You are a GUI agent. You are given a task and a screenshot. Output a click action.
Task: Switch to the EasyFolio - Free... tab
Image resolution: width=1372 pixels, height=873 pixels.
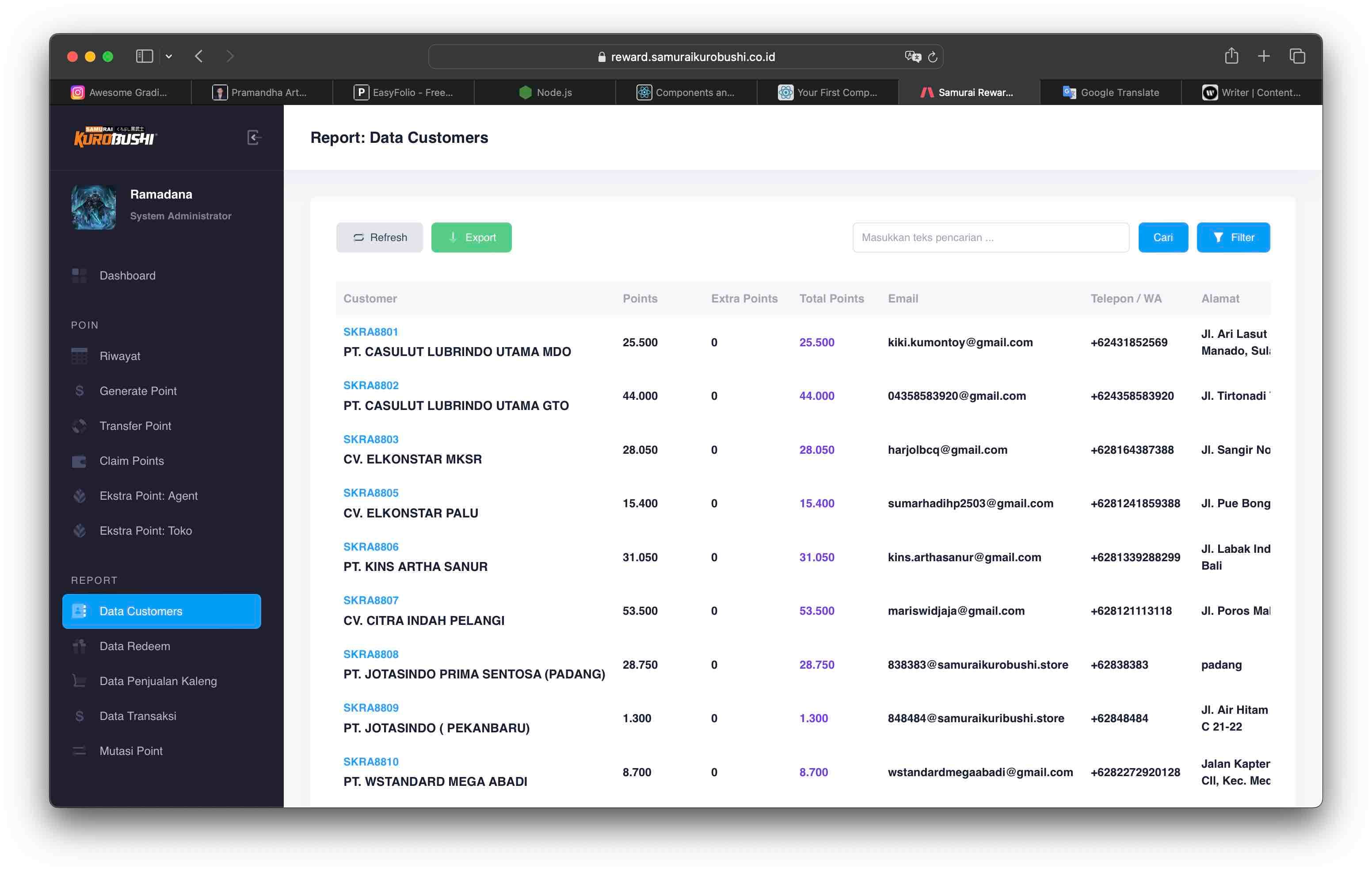403,92
